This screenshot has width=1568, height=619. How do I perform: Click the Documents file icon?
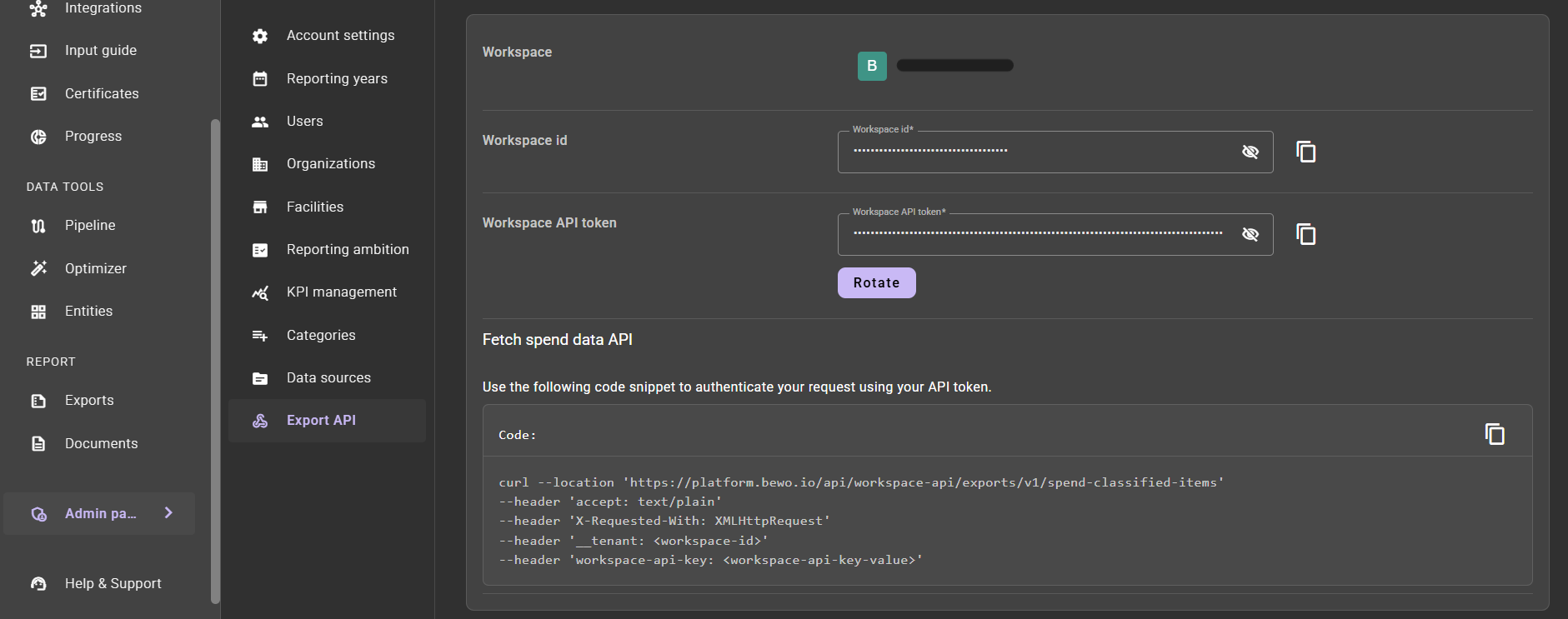(x=38, y=443)
